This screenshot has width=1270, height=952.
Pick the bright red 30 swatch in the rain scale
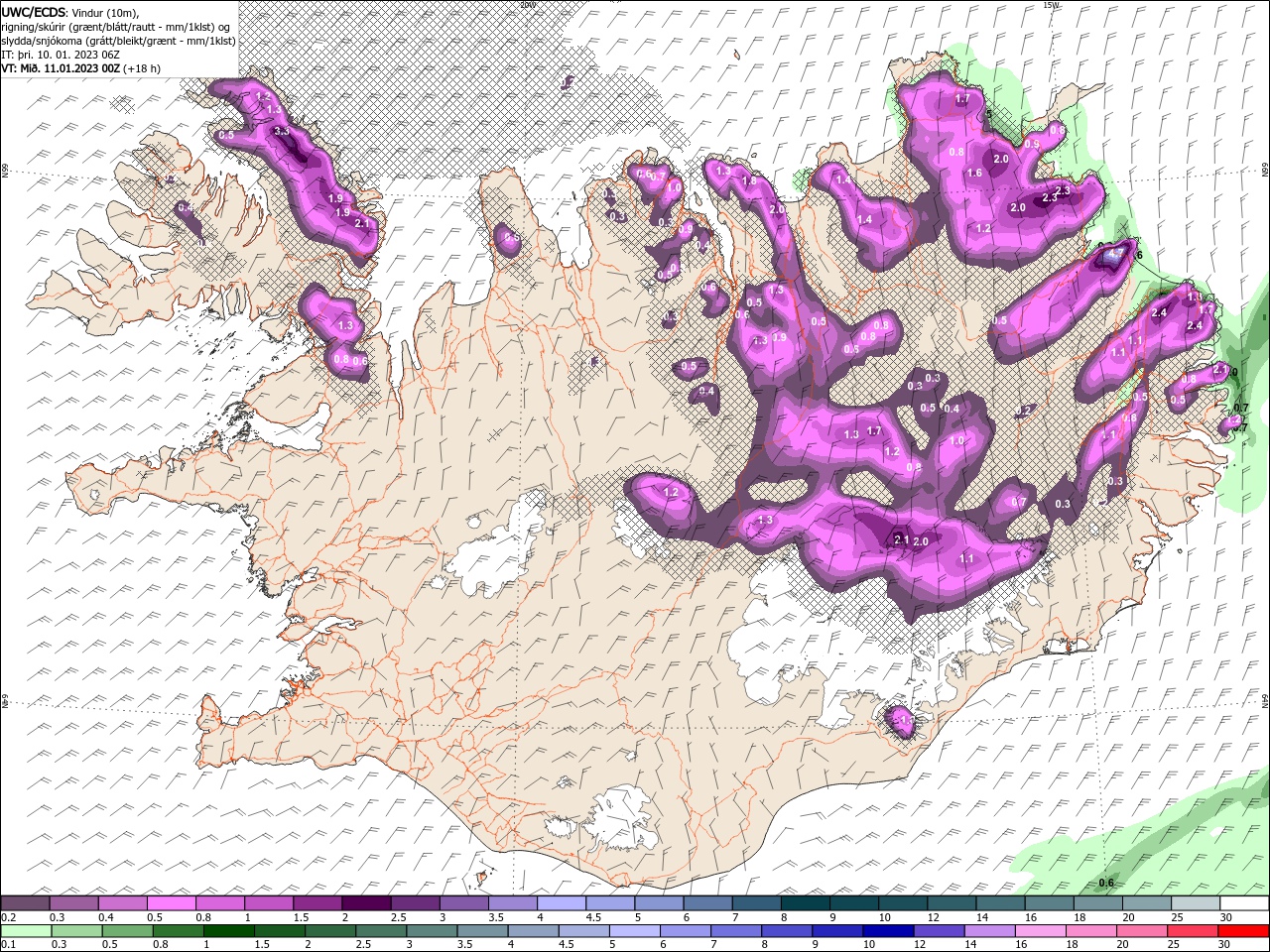click(x=1243, y=931)
